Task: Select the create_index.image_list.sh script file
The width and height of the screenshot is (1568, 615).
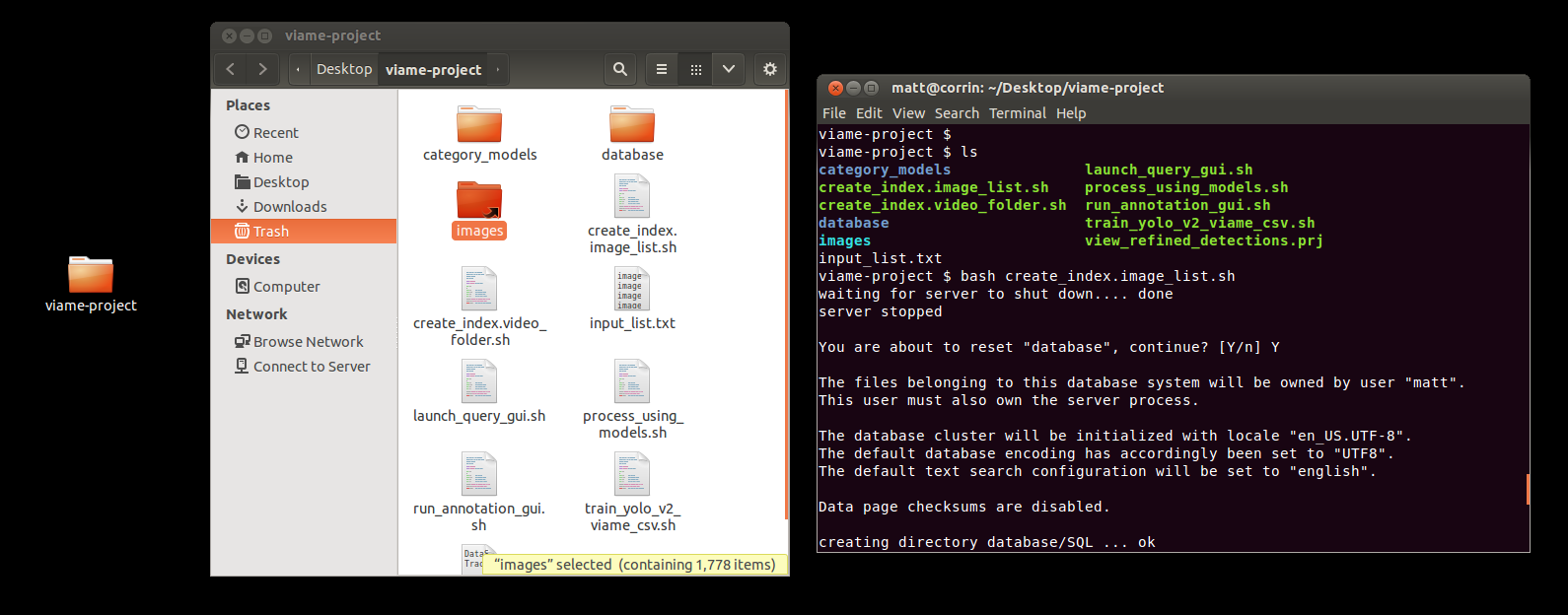Action: 632,196
